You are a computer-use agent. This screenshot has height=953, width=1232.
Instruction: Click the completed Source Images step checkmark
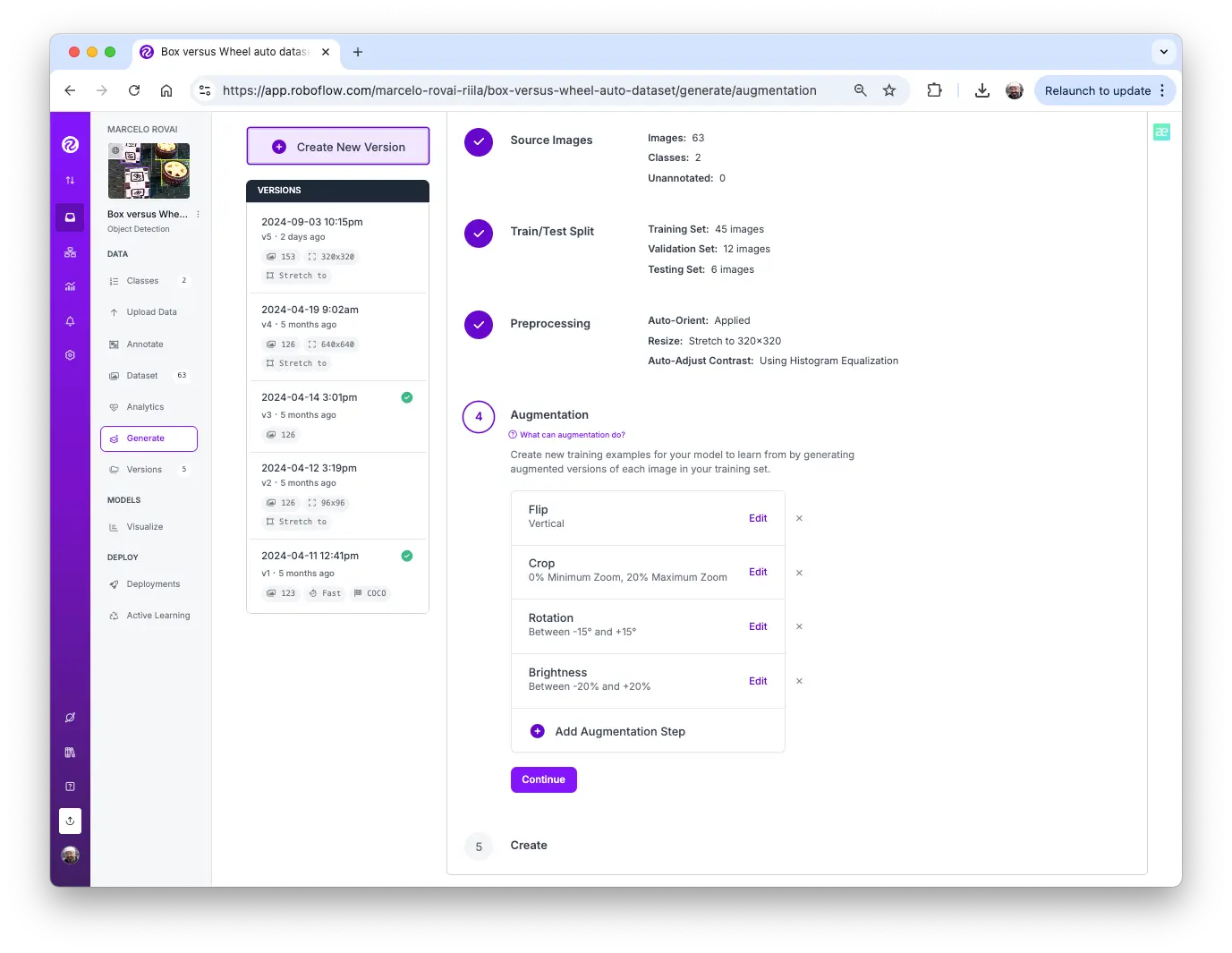(x=479, y=141)
